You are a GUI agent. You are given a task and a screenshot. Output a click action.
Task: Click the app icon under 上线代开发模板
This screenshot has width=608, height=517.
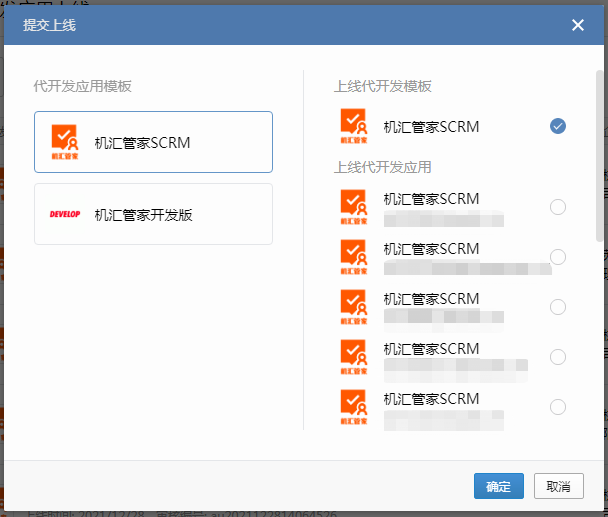pos(354,126)
